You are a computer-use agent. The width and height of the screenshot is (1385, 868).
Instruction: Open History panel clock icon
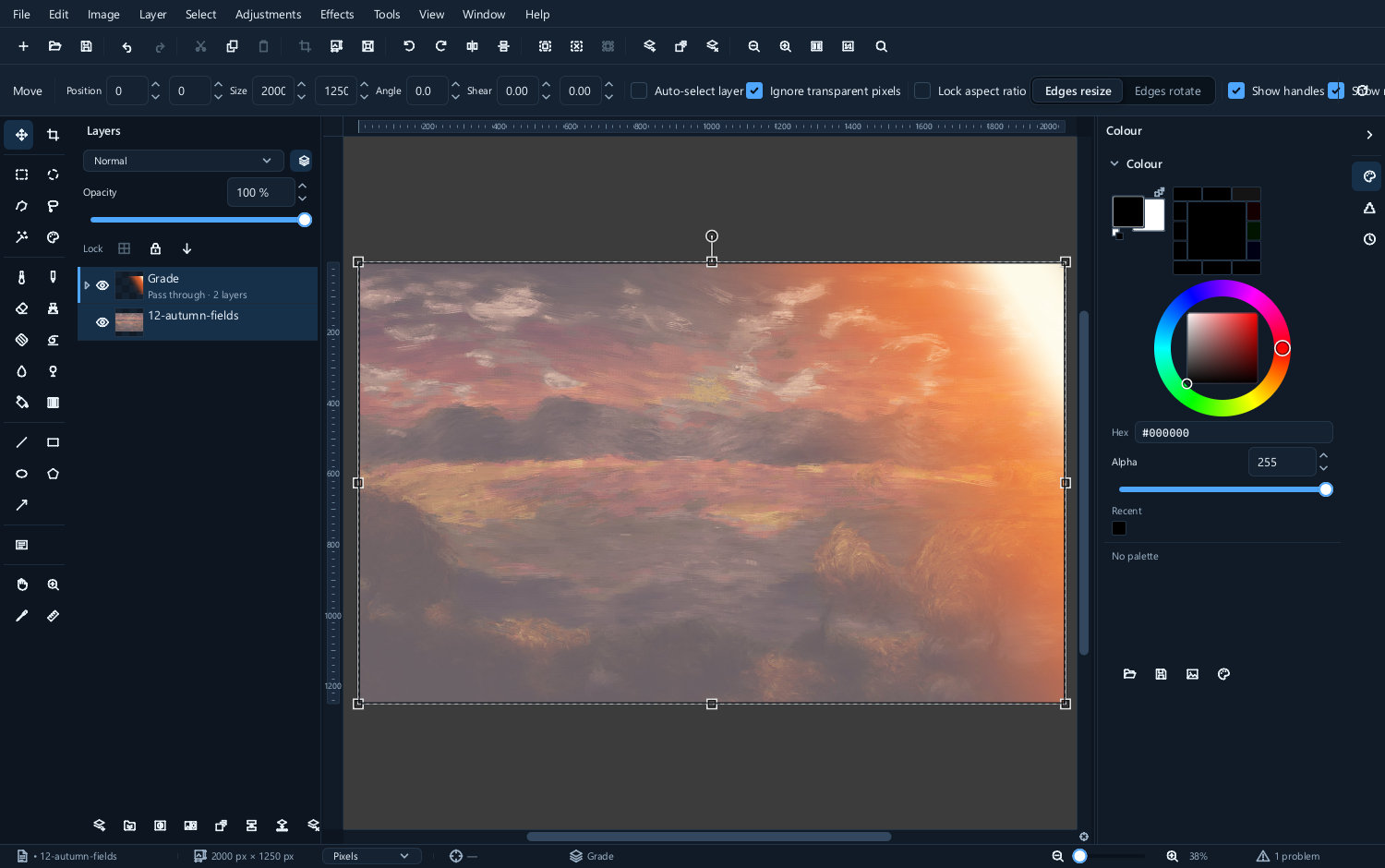(x=1369, y=239)
